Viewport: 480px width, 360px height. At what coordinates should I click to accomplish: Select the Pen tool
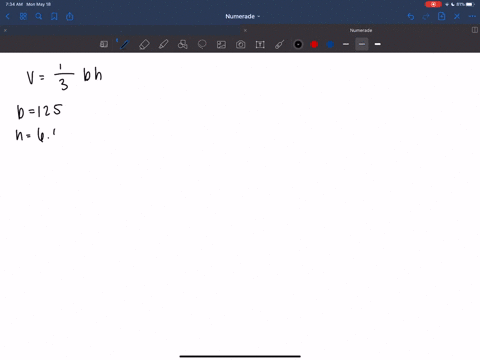124,44
